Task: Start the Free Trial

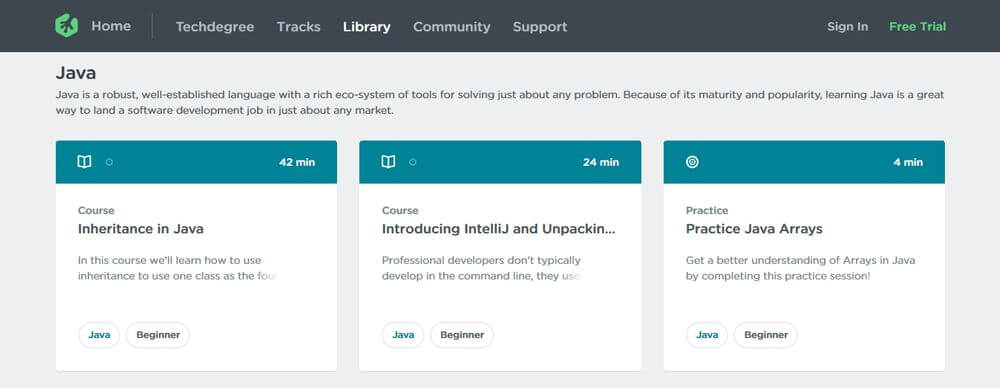Action: coord(918,27)
